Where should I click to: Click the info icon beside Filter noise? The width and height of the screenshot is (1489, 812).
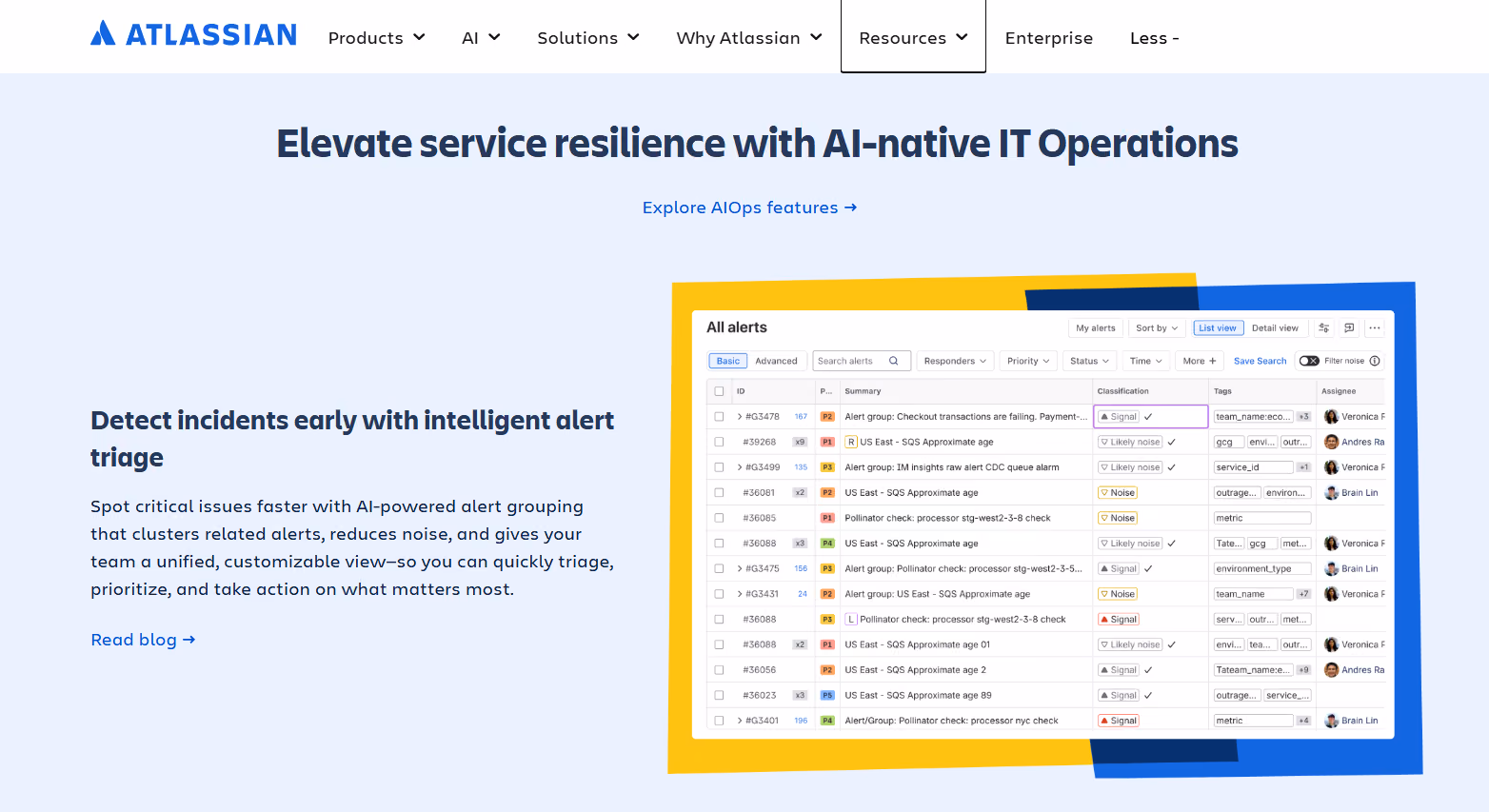tap(1375, 361)
